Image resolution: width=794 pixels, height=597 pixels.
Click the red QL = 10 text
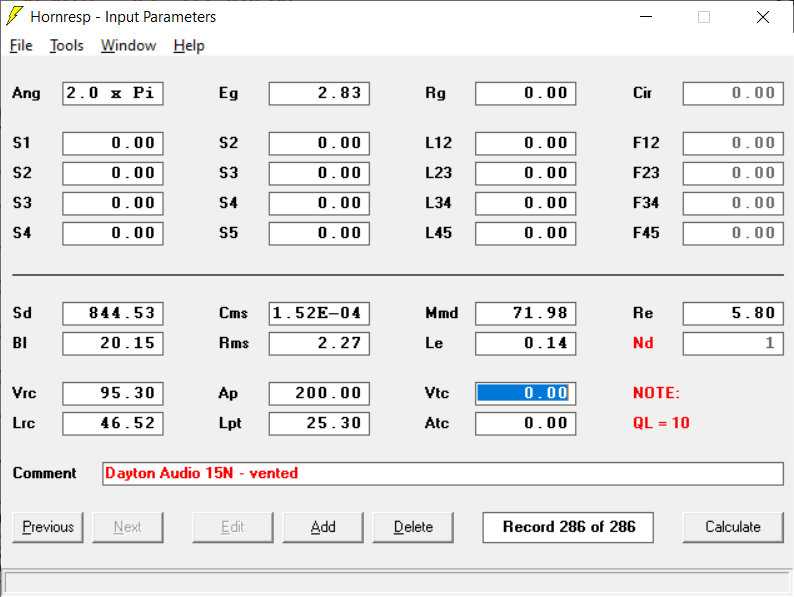pyautogui.click(x=661, y=423)
